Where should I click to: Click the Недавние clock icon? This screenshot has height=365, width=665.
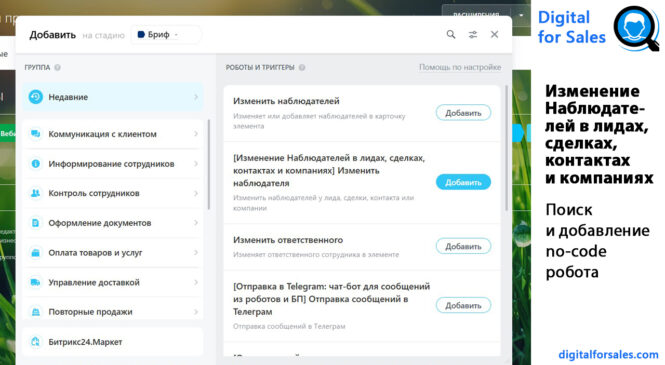coord(36,97)
